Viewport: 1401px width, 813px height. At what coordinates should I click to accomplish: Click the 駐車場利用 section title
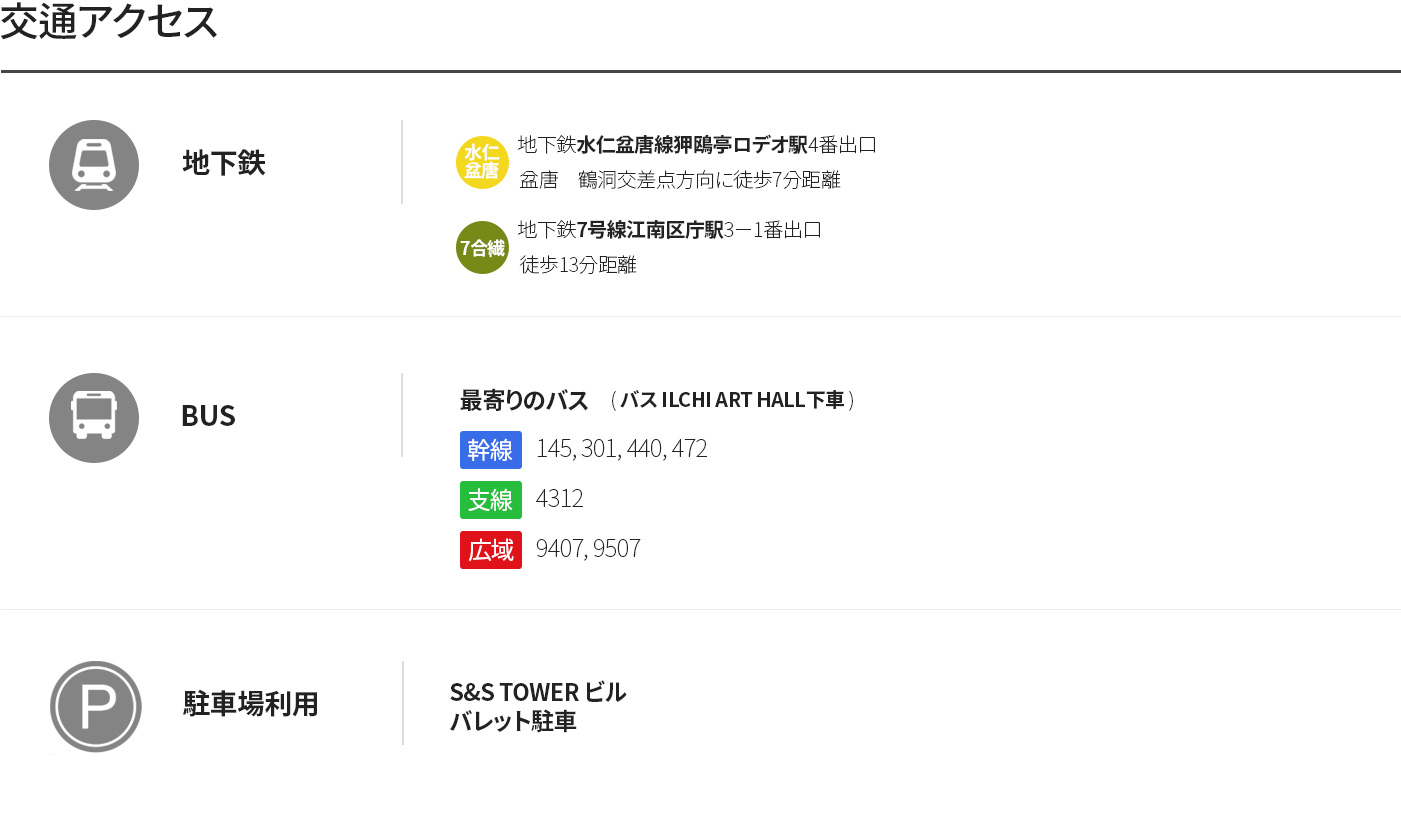(x=251, y=704)
